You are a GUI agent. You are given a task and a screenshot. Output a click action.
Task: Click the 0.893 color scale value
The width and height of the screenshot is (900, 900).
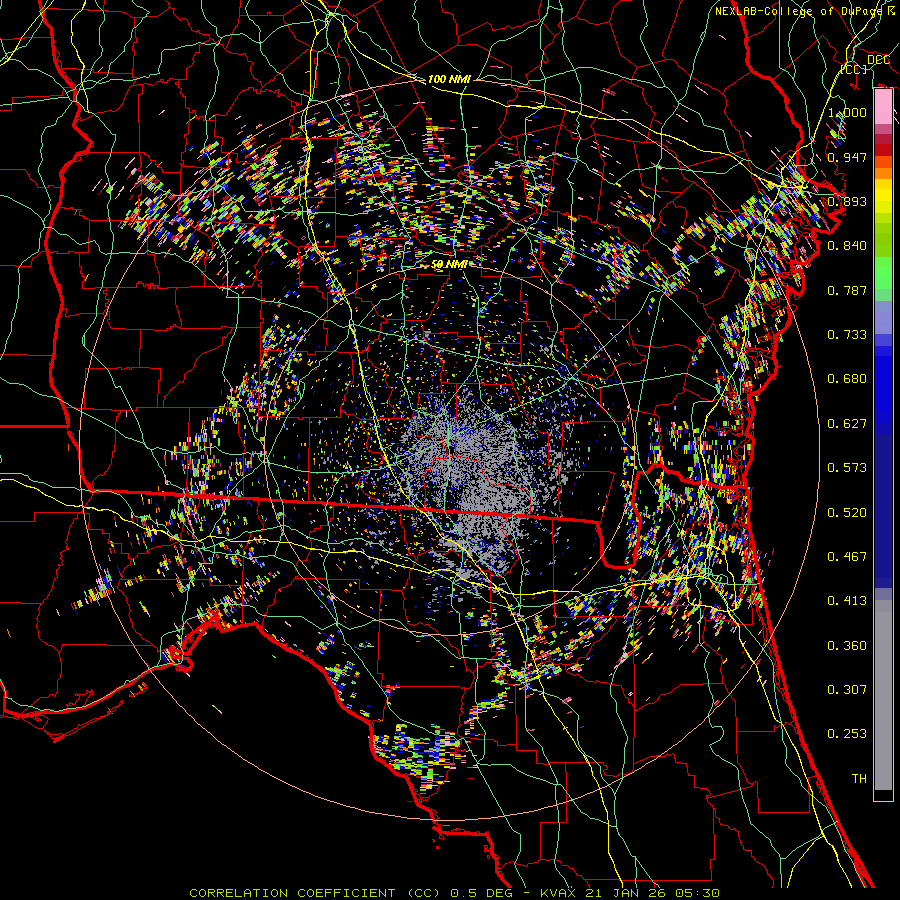point(847,201)
